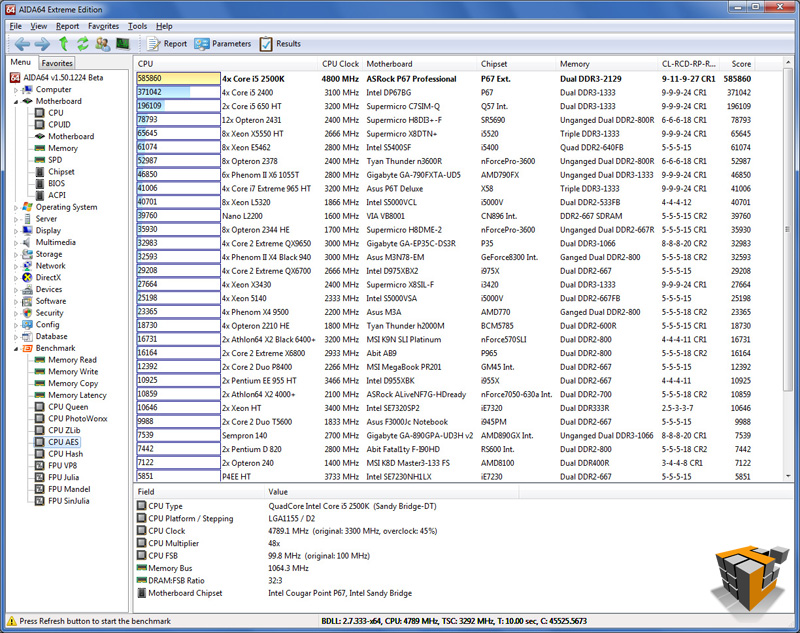Switch to the Menu tab
This screenshot has height=633, width=800.
[x=21, y=62]
